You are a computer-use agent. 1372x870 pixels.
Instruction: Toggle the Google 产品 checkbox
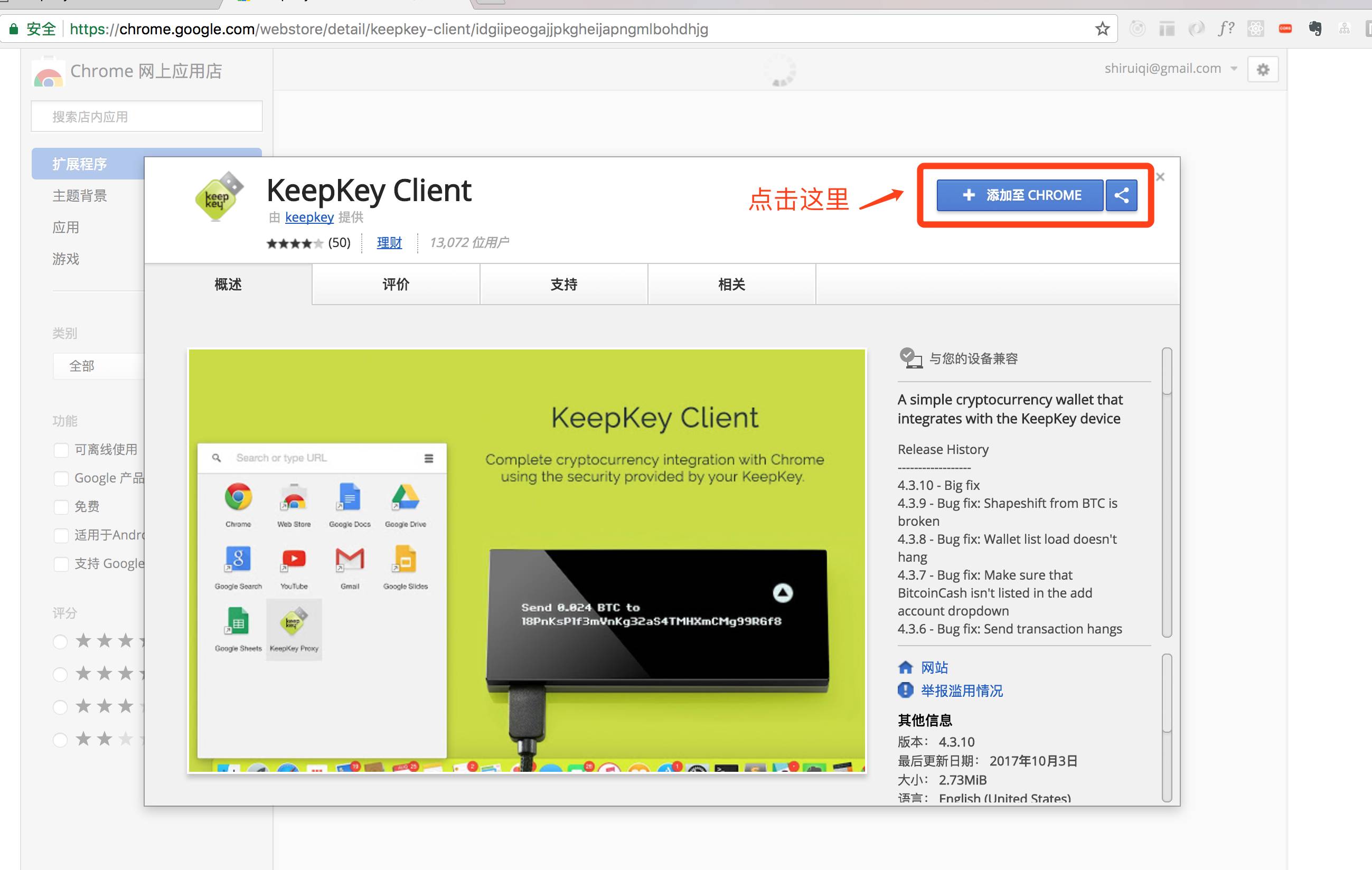pyautogui.click(x=61, y=479)
